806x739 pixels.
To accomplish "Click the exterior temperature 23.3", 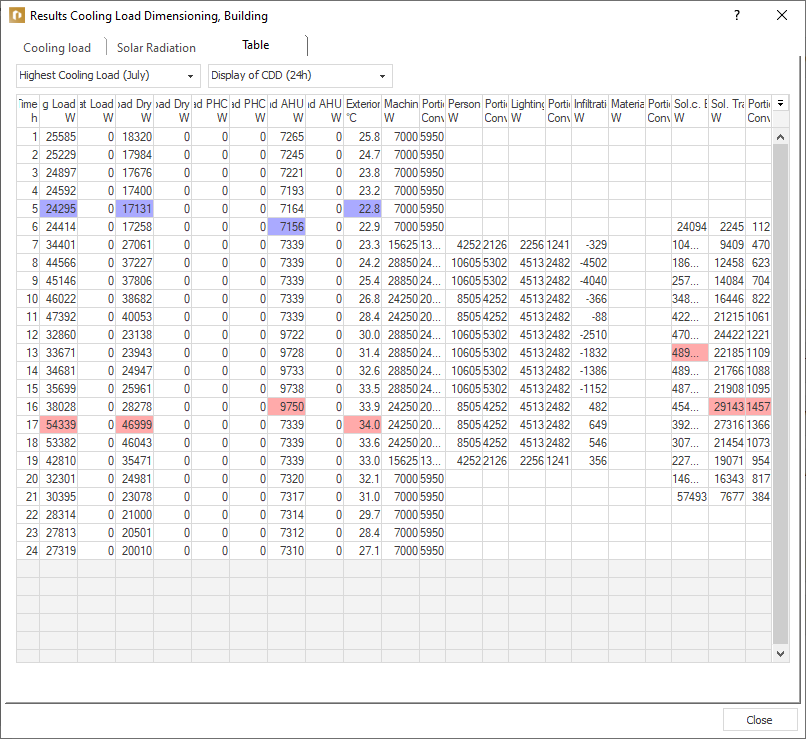I will pyautogui.click(x=362, y=245).
